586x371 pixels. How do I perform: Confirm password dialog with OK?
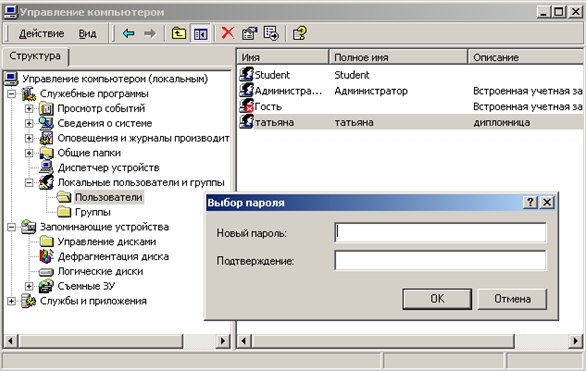(x=437, y=299)
